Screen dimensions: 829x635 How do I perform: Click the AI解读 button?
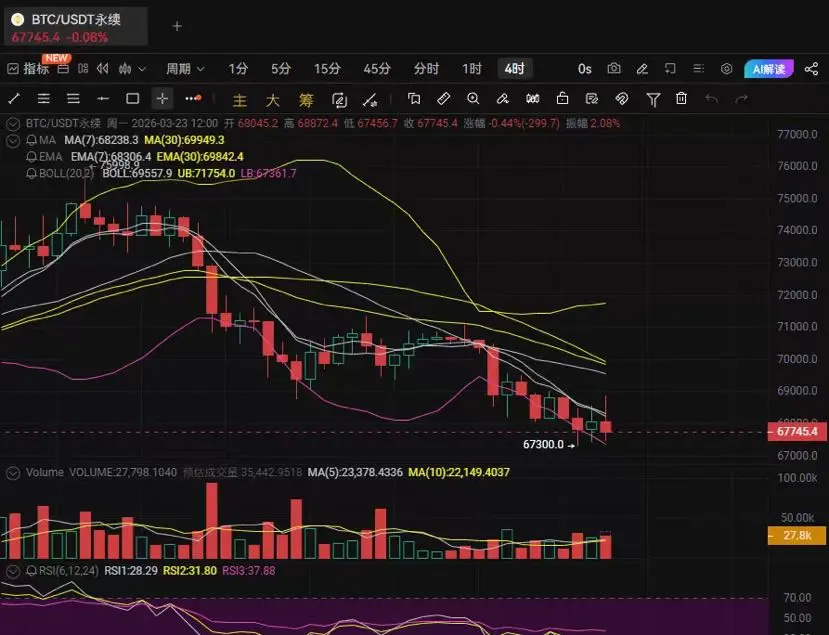(769, 69)
